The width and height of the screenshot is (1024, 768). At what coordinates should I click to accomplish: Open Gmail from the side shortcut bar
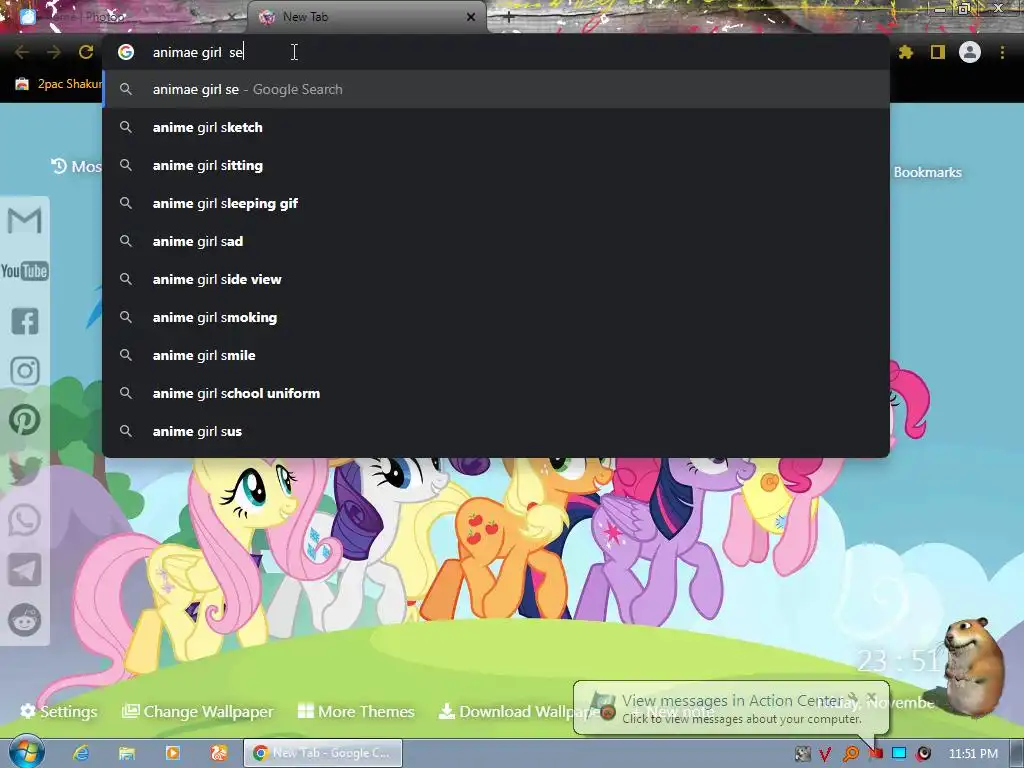(x=24, y=221)
